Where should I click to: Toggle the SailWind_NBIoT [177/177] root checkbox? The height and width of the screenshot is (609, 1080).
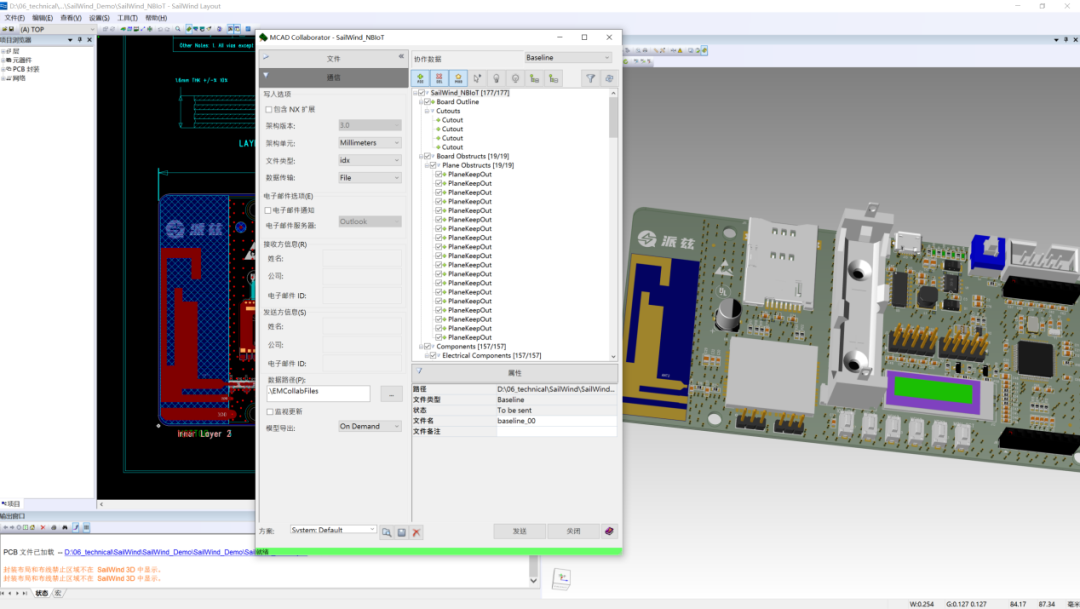click(422, 93)
